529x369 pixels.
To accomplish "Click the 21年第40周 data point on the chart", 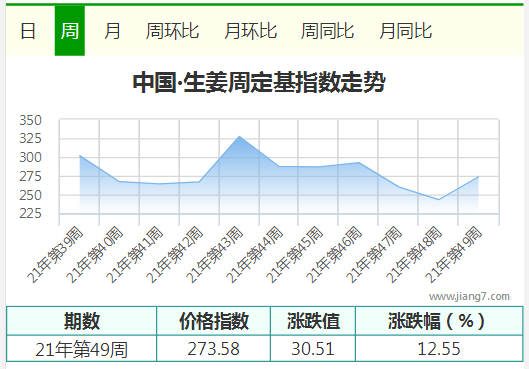I will (119, 181).
